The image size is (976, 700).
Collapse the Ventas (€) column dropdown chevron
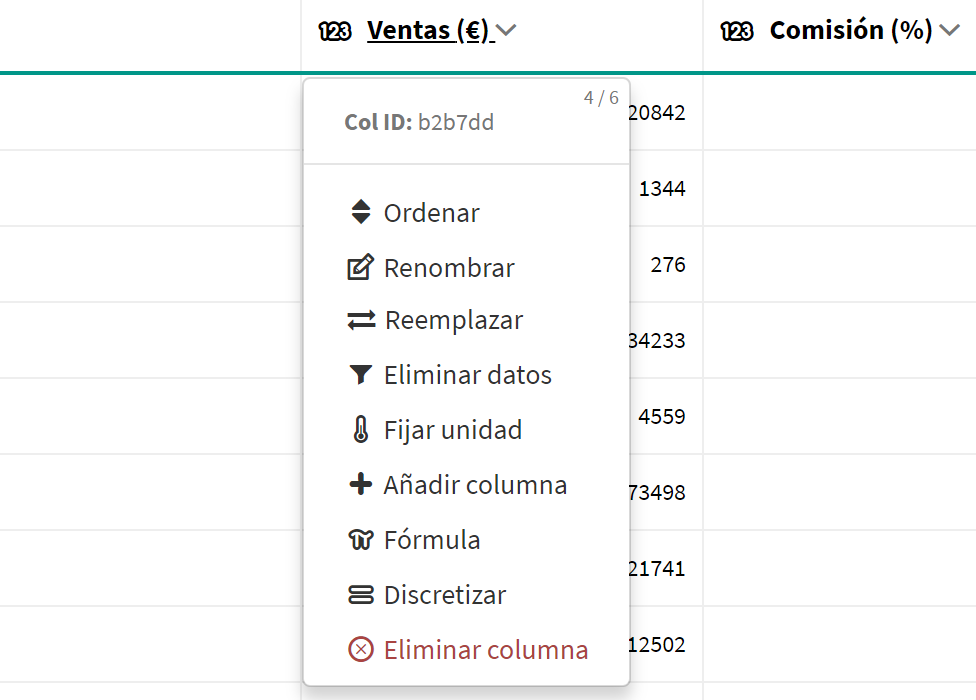(x=507, y=31)
